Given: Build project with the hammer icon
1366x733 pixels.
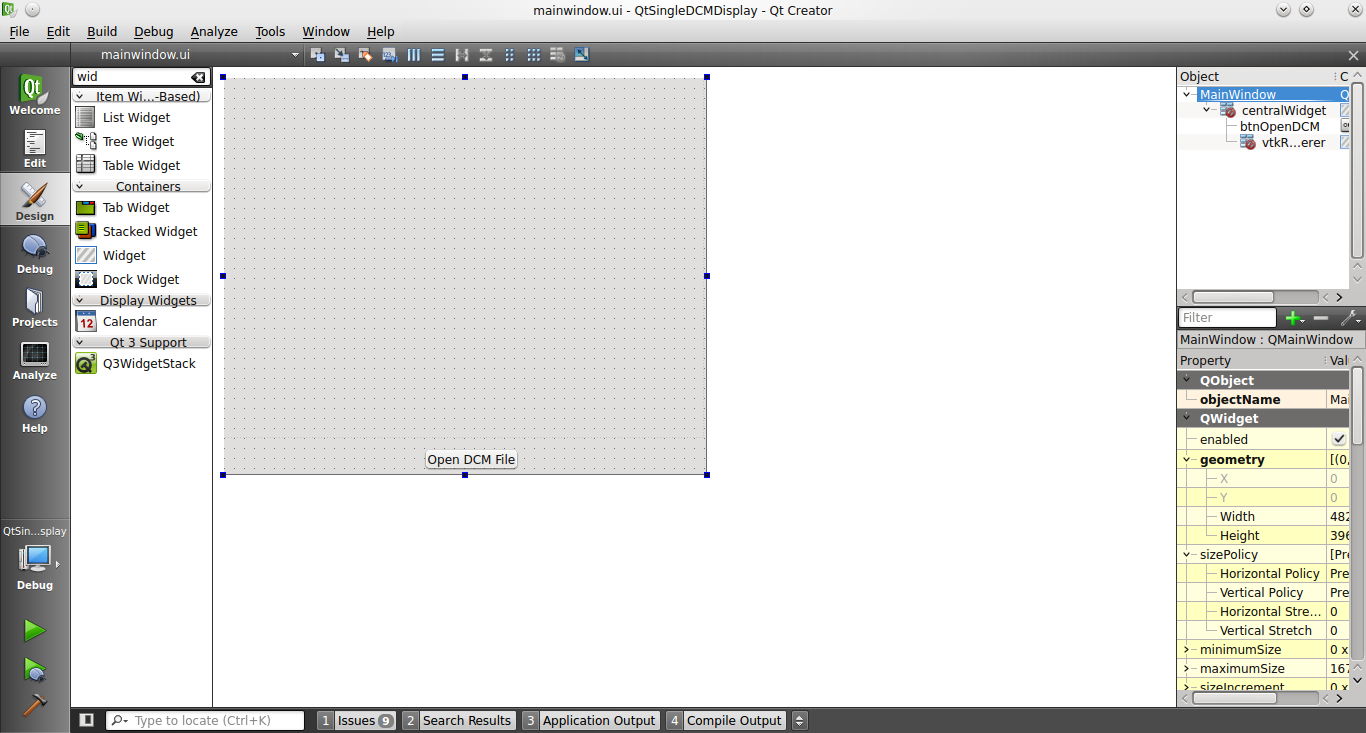Looking at the screenshot, I should [x=35, y=704].
